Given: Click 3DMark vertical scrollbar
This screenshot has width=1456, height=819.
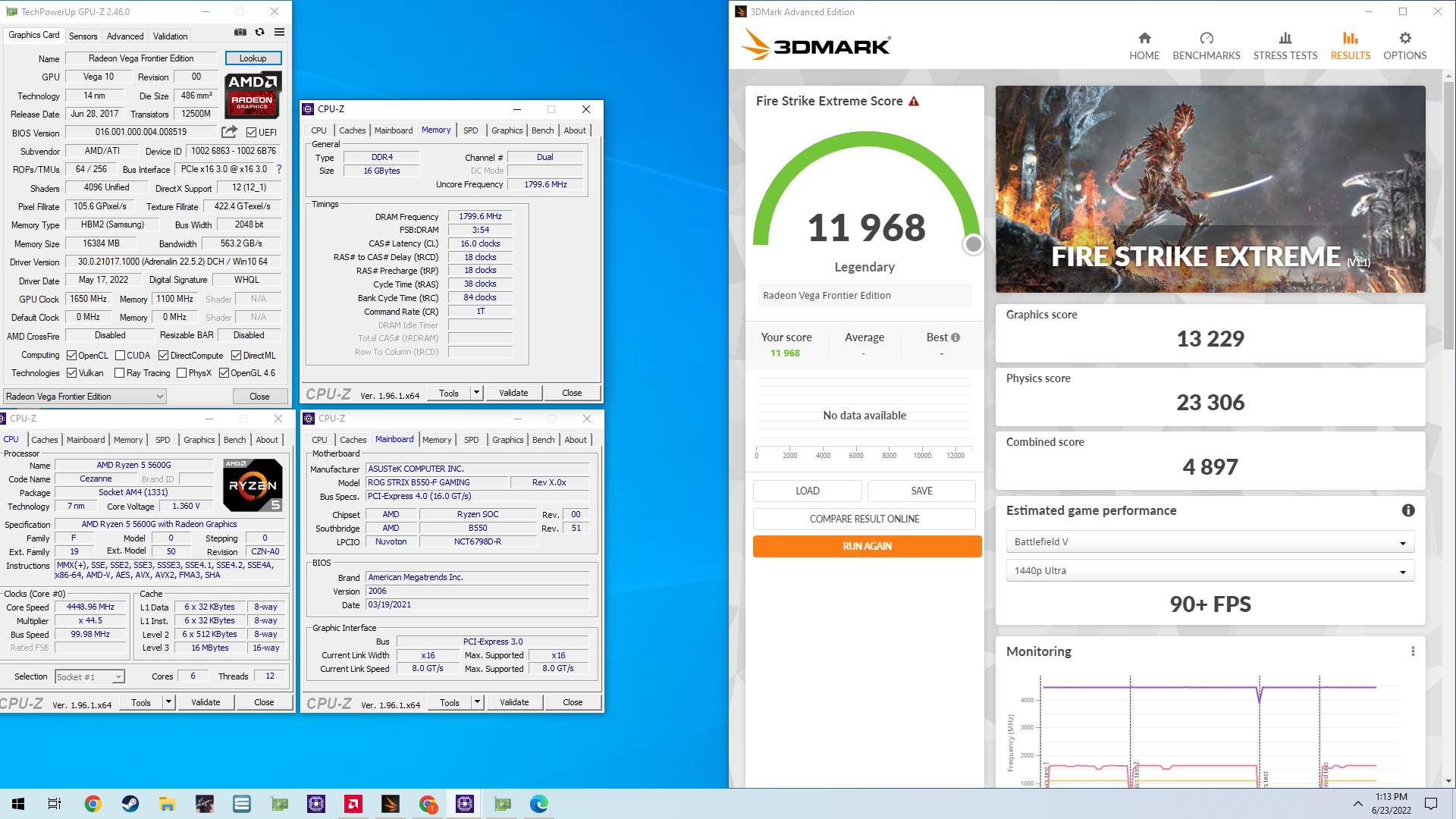Looking at the screenshot, I should tap(1448, 216).
